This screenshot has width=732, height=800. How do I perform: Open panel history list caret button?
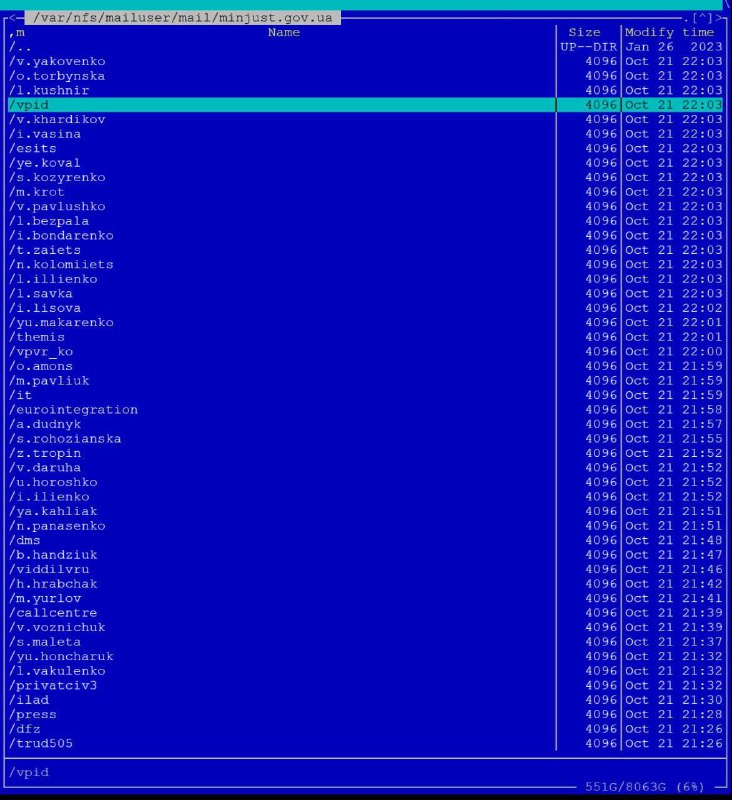[x=702, y=18]
